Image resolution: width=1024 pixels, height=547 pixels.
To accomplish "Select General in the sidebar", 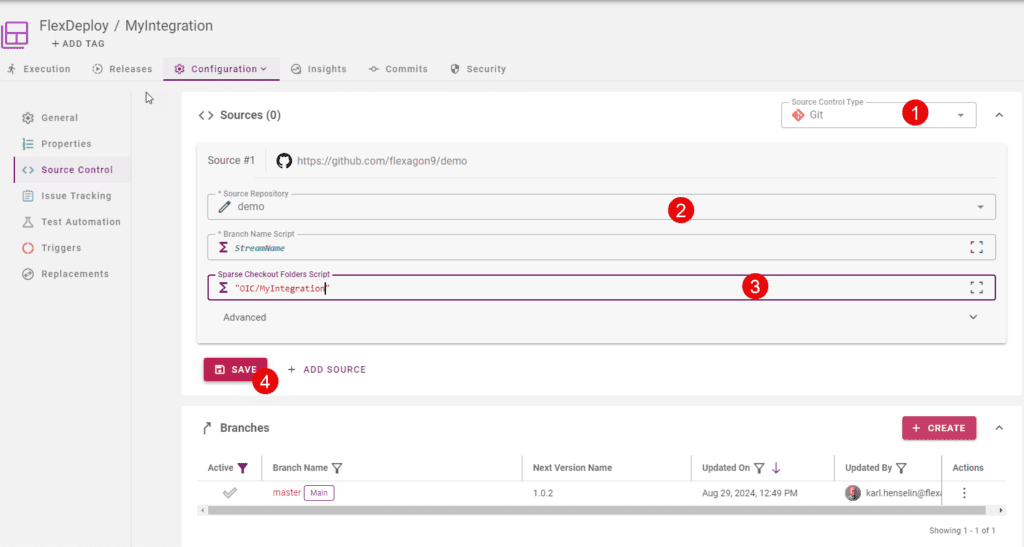I will 59,117.
